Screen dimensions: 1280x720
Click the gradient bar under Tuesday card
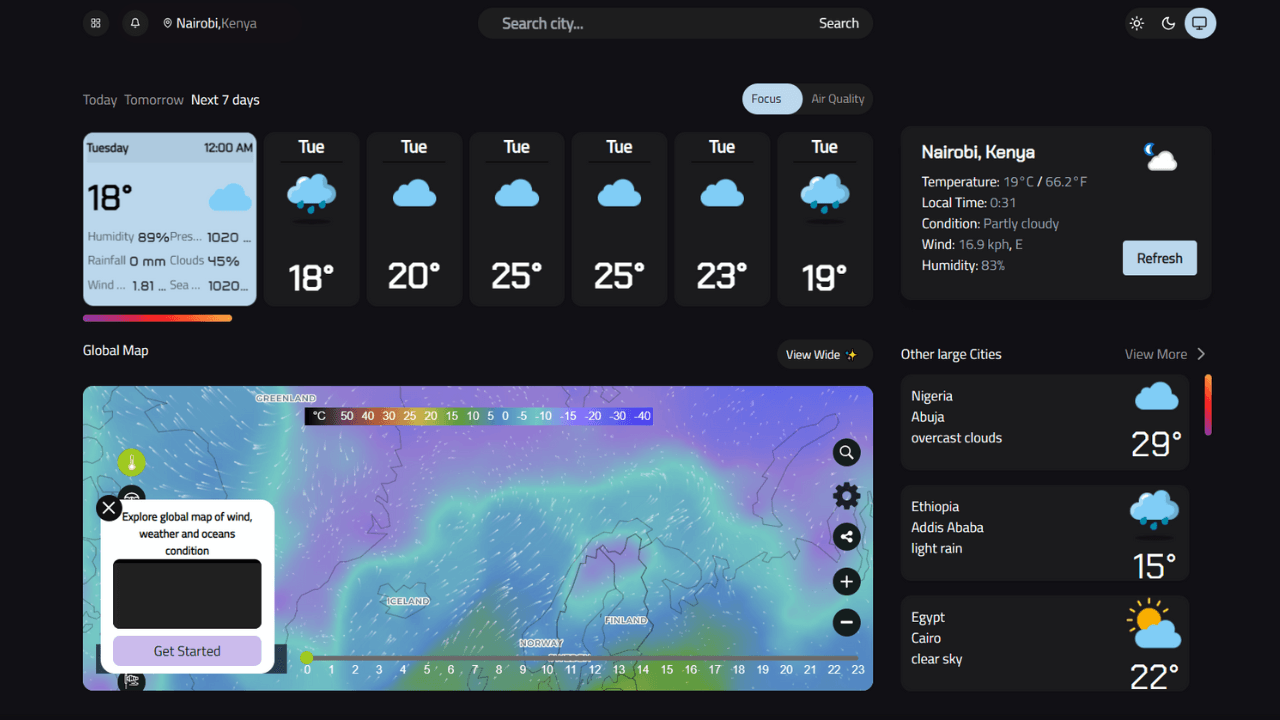(x=158, y=318)
